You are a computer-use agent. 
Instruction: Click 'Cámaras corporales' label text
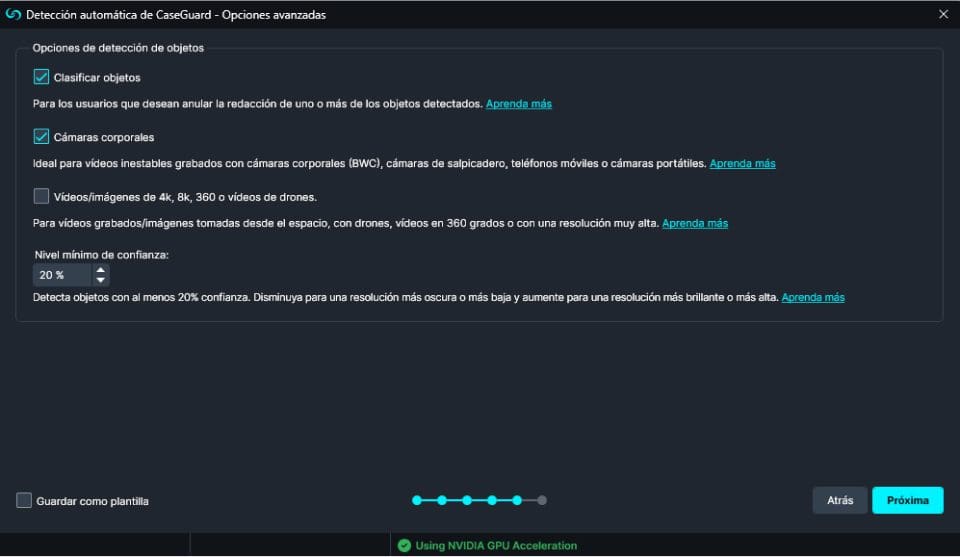coord(103,137)
